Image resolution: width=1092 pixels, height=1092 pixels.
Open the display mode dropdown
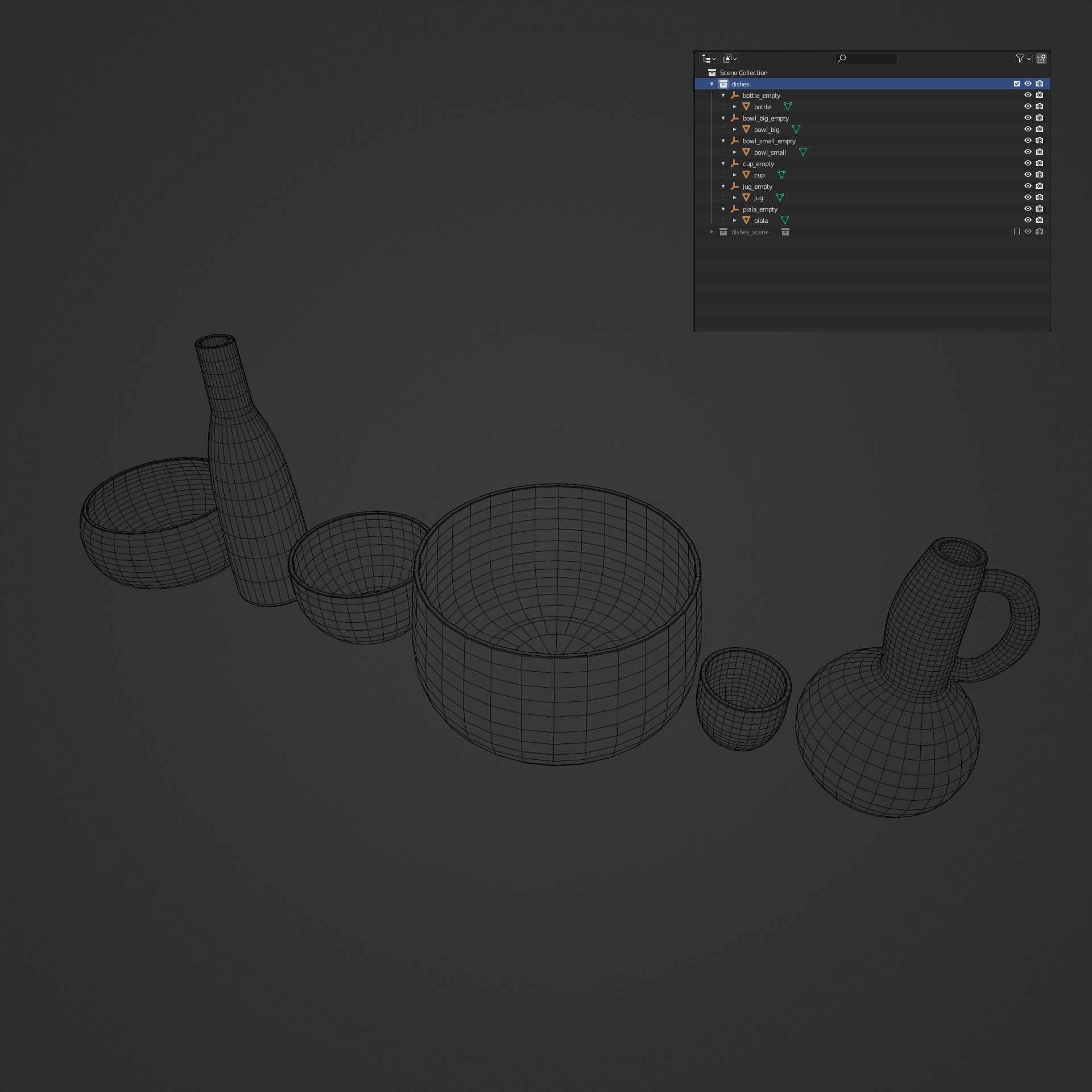(x=730, y=59)
